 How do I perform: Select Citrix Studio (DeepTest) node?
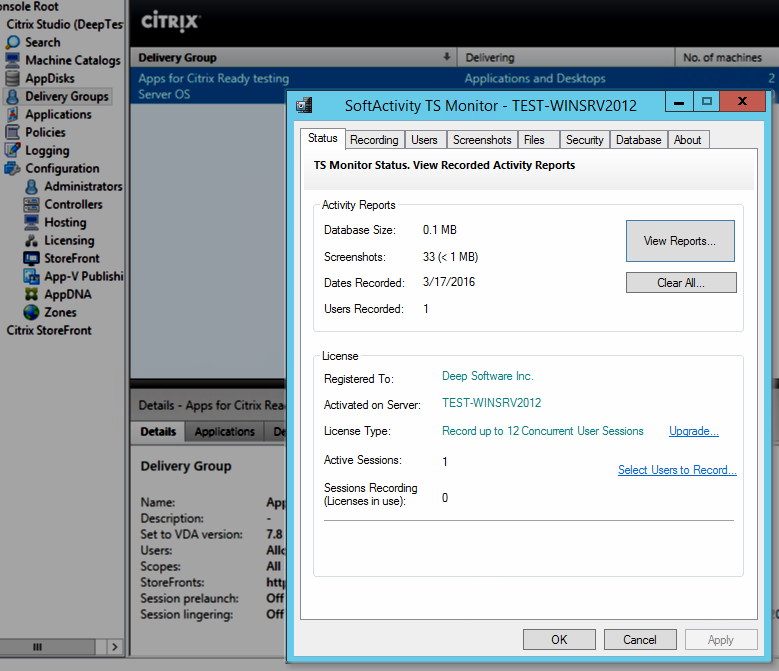(x=65, y=24)
